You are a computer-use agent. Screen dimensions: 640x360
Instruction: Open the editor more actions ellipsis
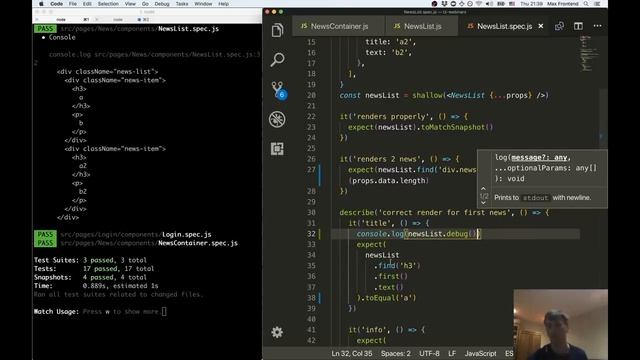[597, 26]
